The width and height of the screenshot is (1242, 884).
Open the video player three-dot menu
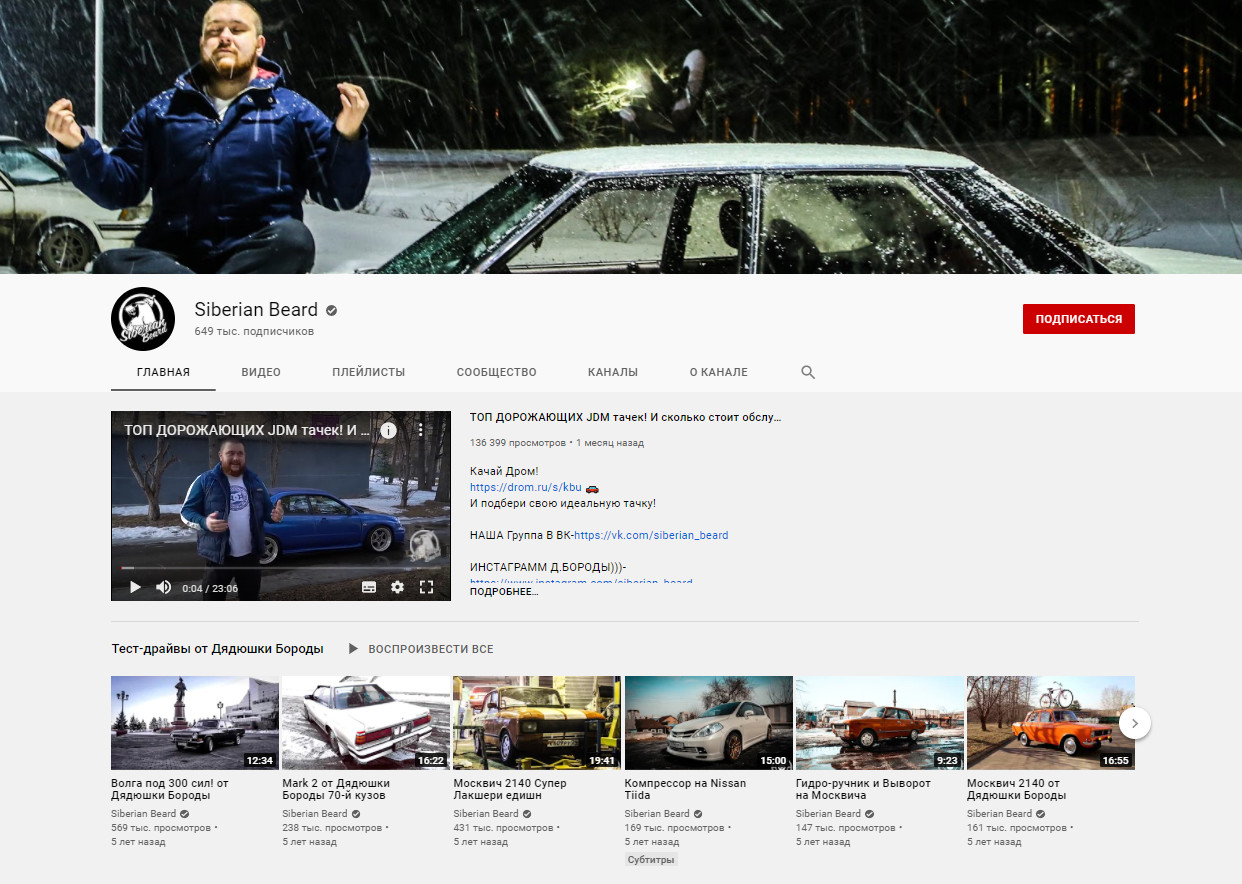(421, 431)
